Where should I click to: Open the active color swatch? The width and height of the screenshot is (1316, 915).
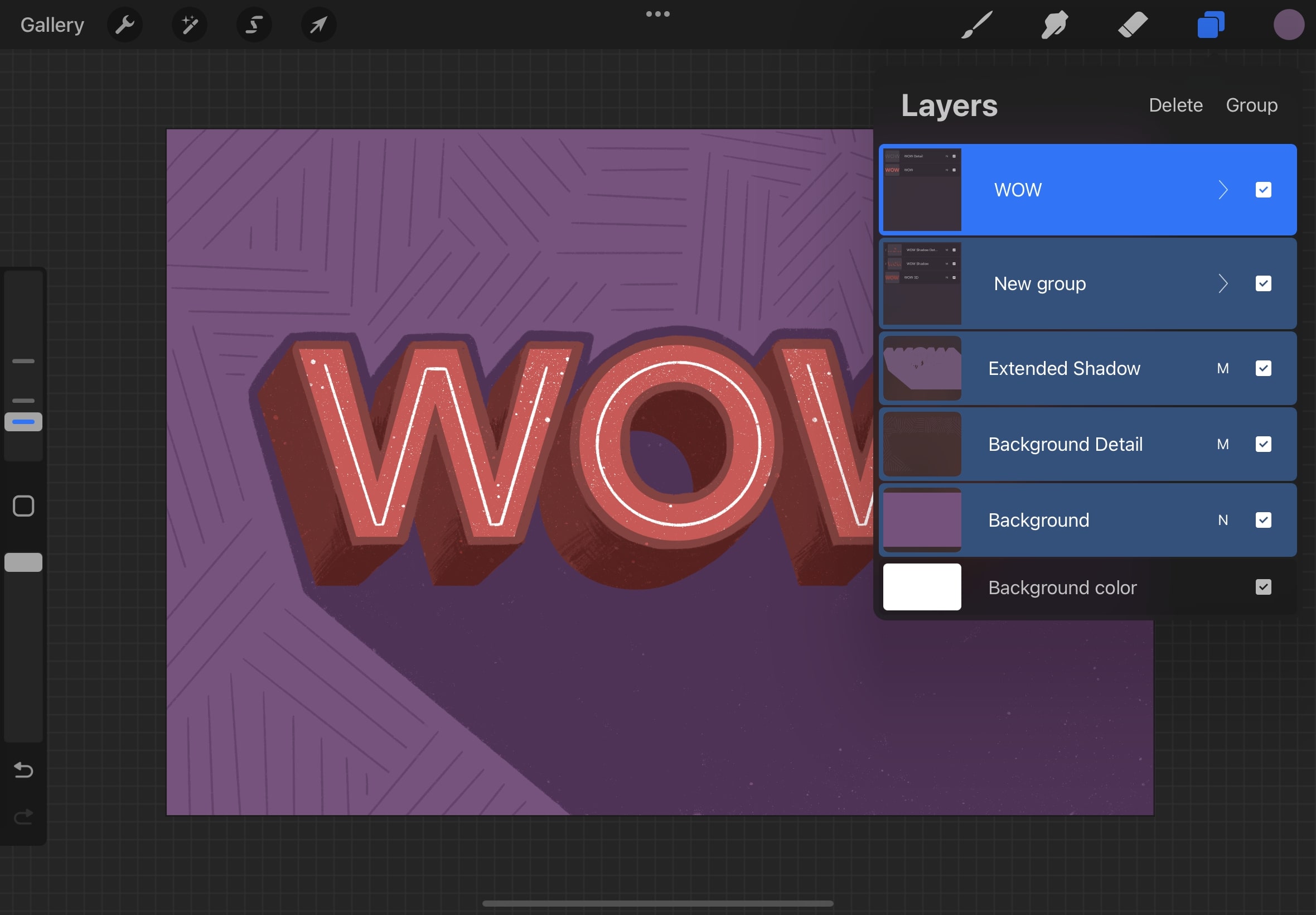[1289, 24]
